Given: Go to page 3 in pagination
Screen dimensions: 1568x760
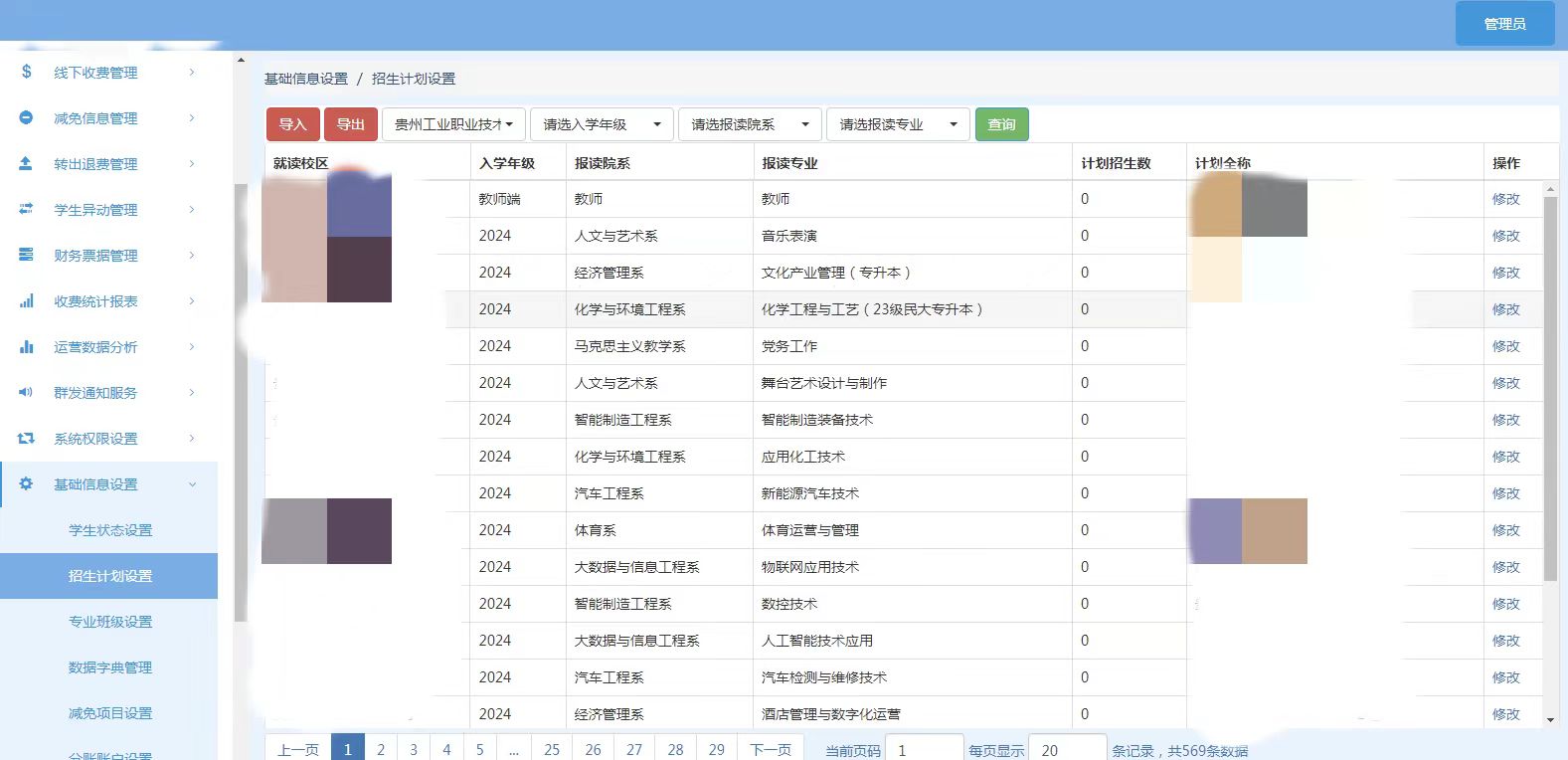Looking at the screenshot, I should [x=414, y=749].
